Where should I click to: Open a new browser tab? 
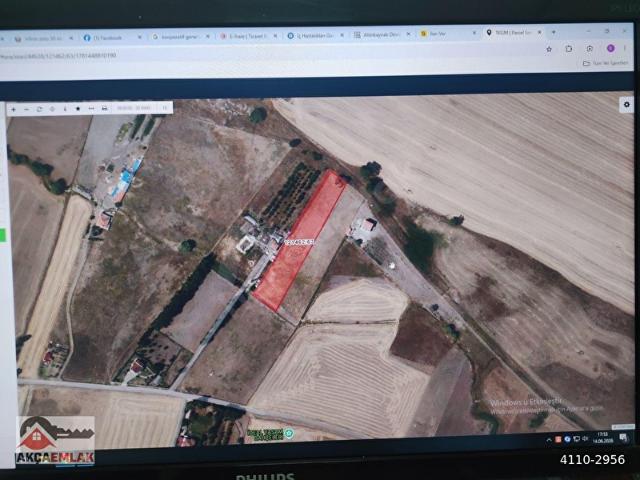pos(553,32)
